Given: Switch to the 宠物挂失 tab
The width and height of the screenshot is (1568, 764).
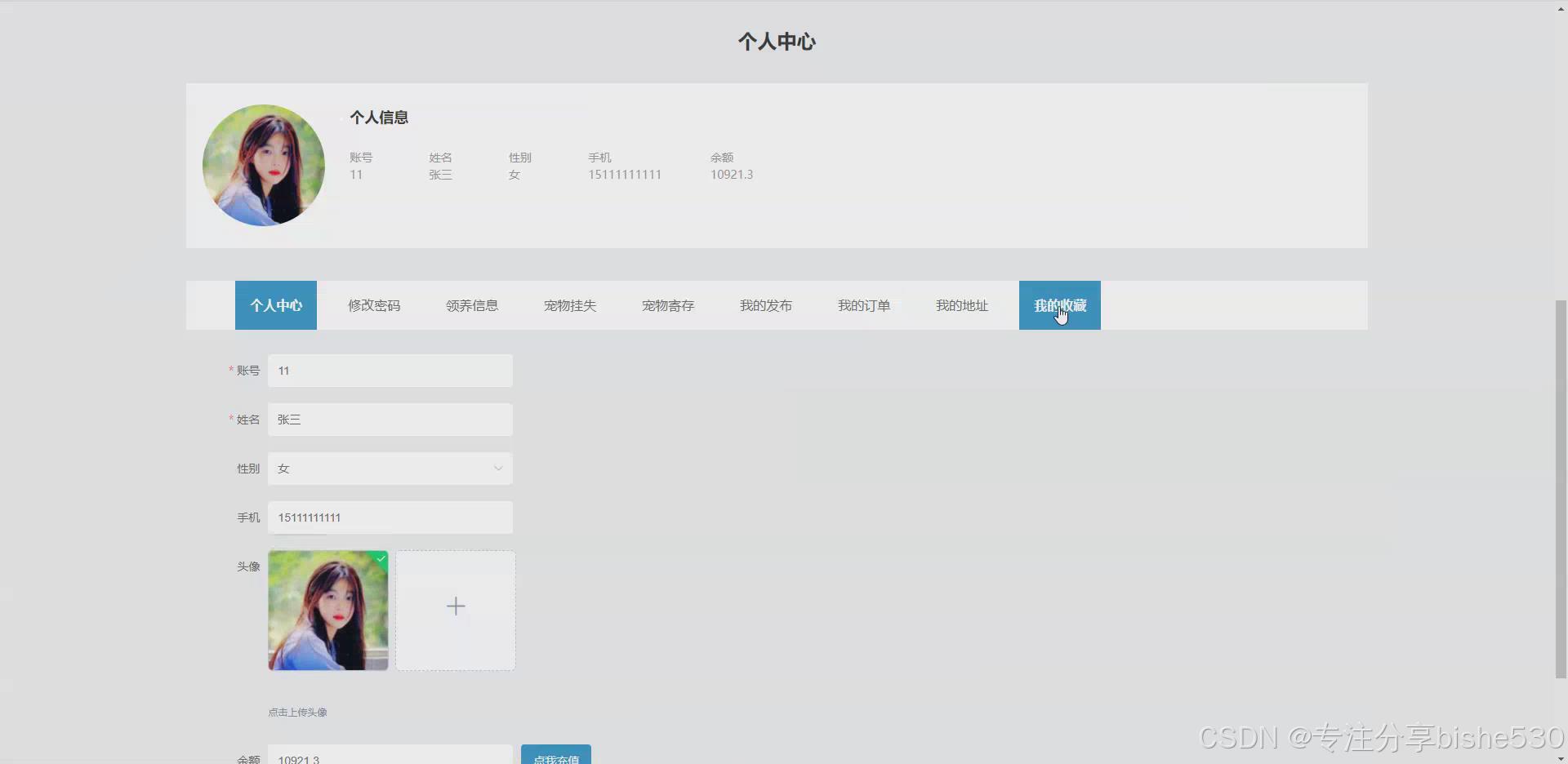Looking at the screenshot, I should [569, 305].
